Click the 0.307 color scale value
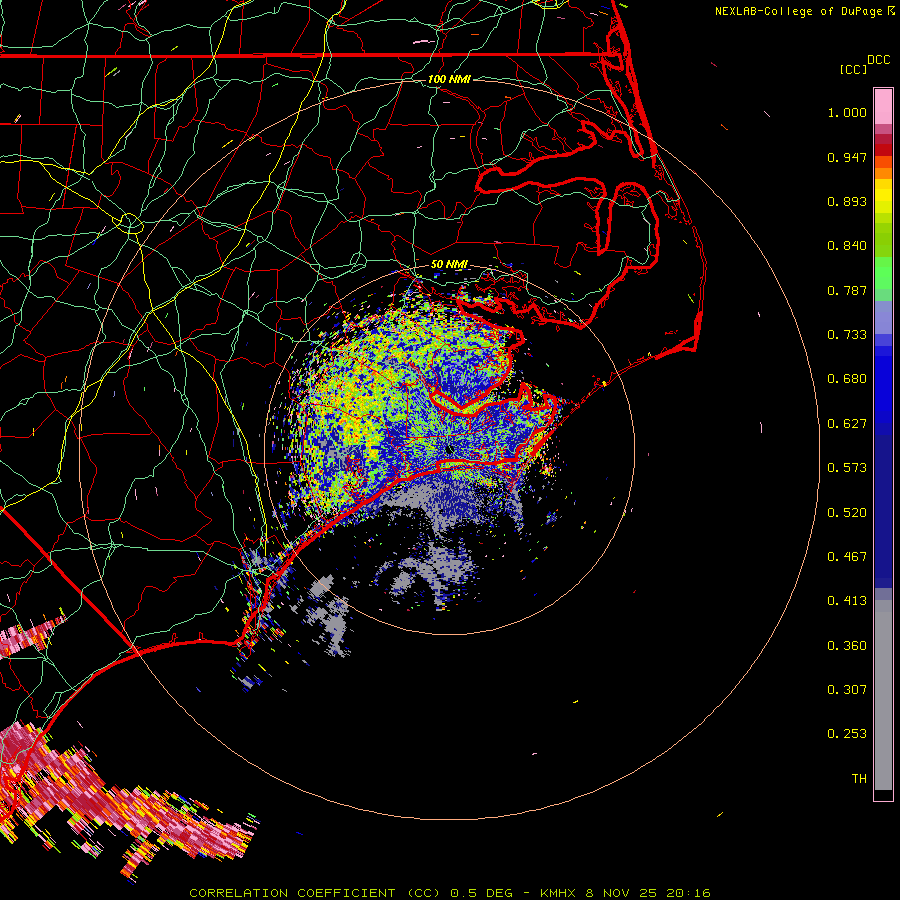Viewport: 900px width, 900px height. tap(847, 690)
